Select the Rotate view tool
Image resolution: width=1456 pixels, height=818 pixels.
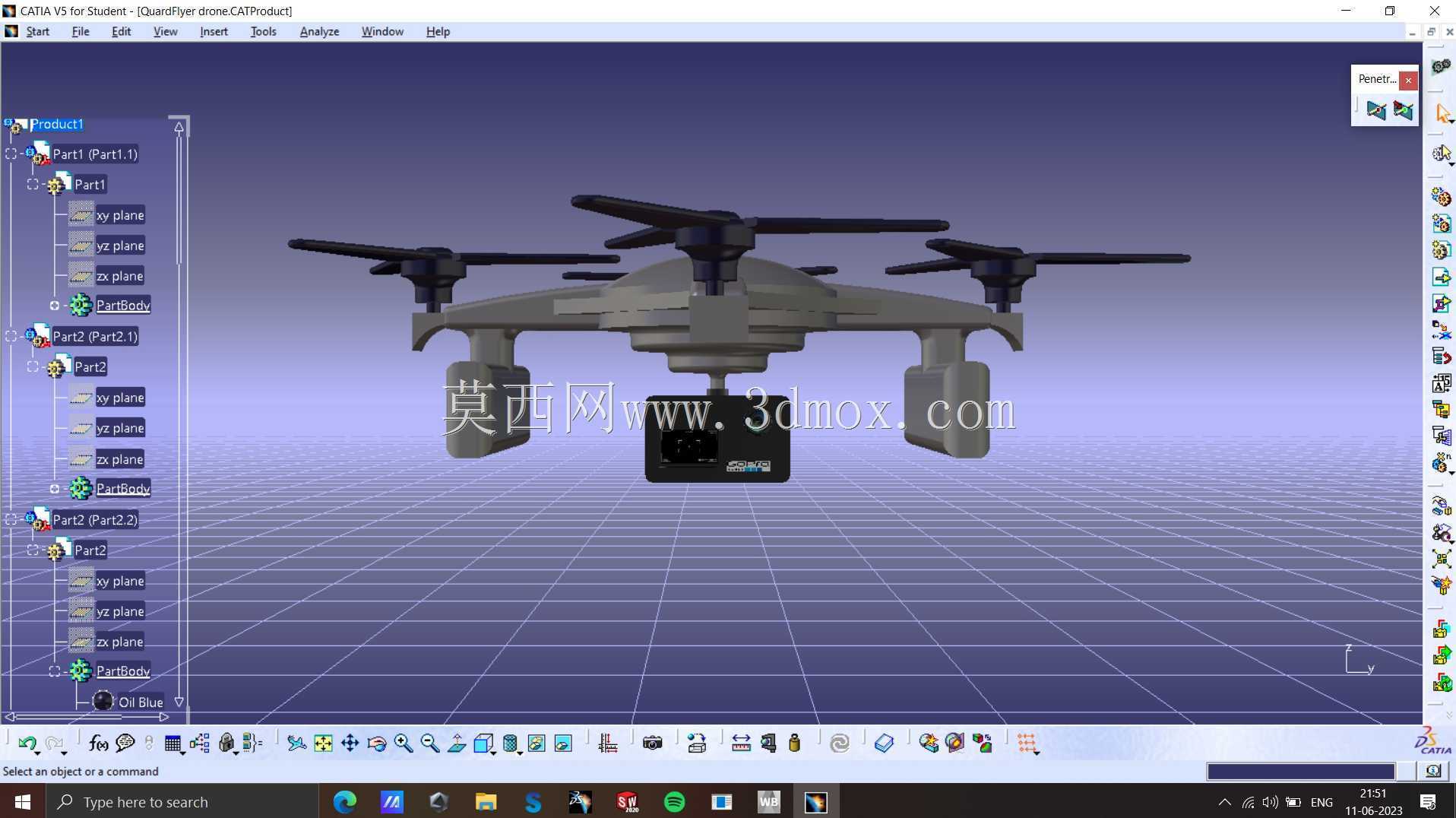click(377, 743)
